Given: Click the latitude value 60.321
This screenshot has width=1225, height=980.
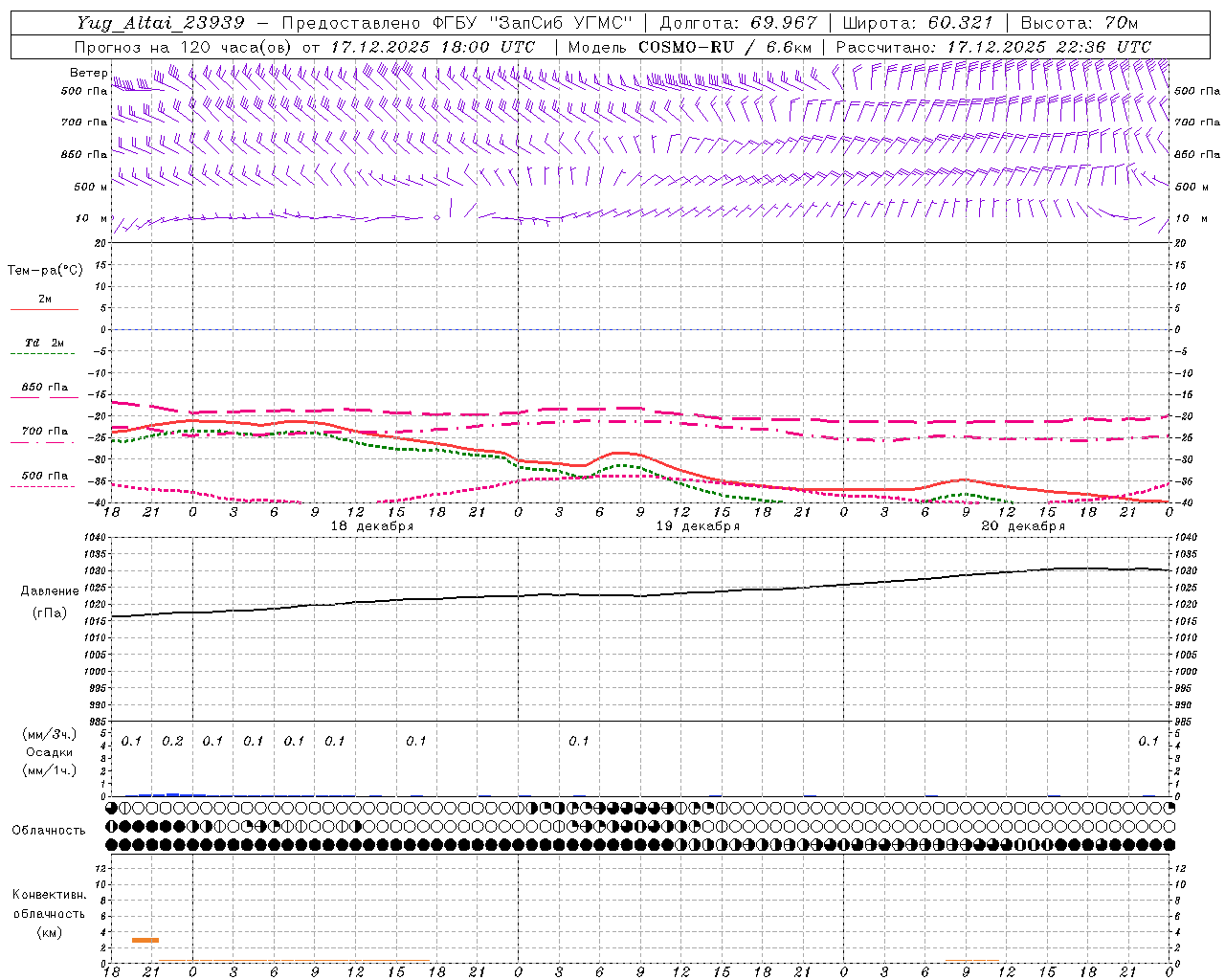Looking at the screenshot, I should point(960,23).
